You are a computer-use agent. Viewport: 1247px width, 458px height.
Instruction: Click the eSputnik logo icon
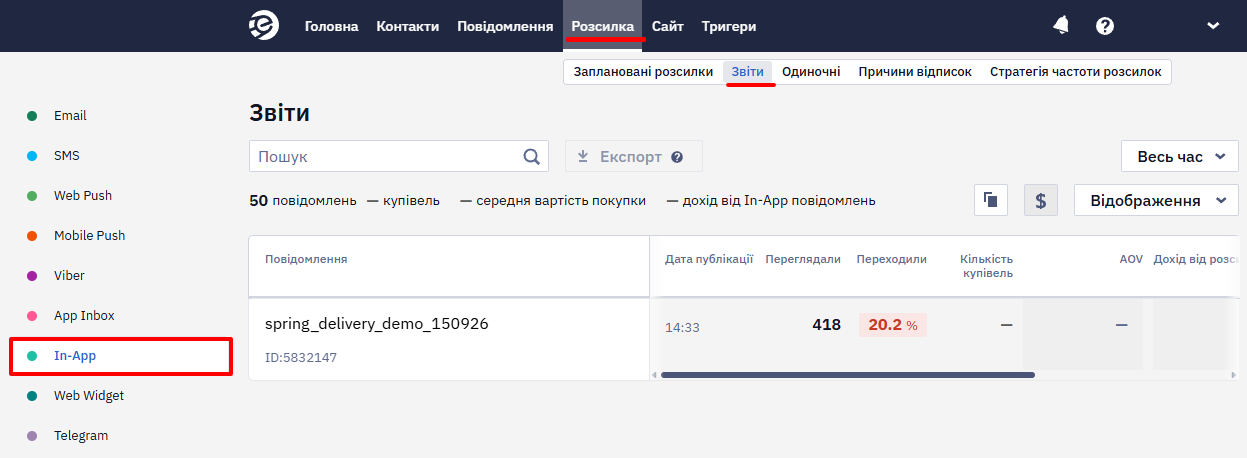pos(264,26)
